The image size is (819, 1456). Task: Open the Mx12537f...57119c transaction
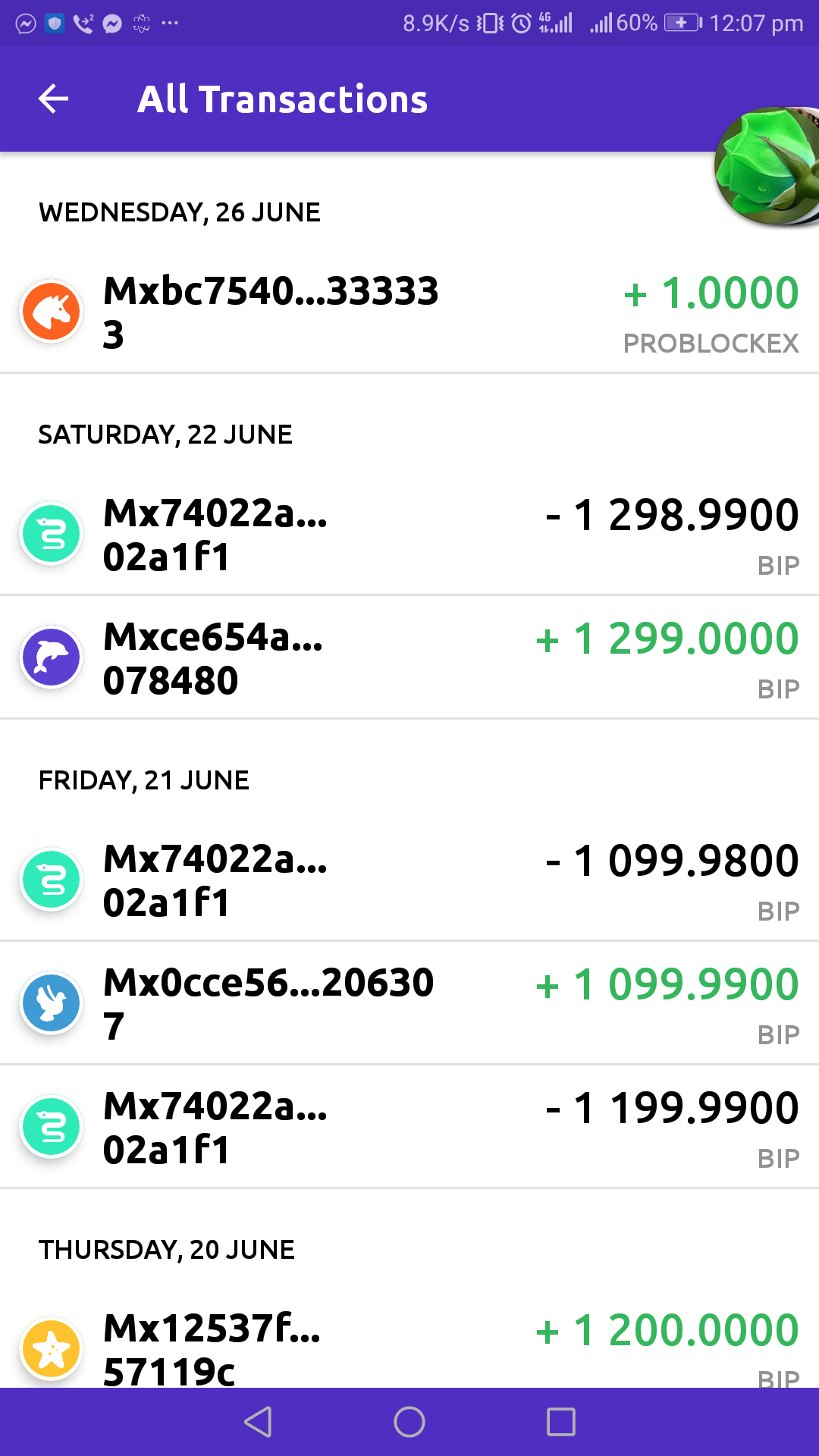click(x=212, y=1349)
